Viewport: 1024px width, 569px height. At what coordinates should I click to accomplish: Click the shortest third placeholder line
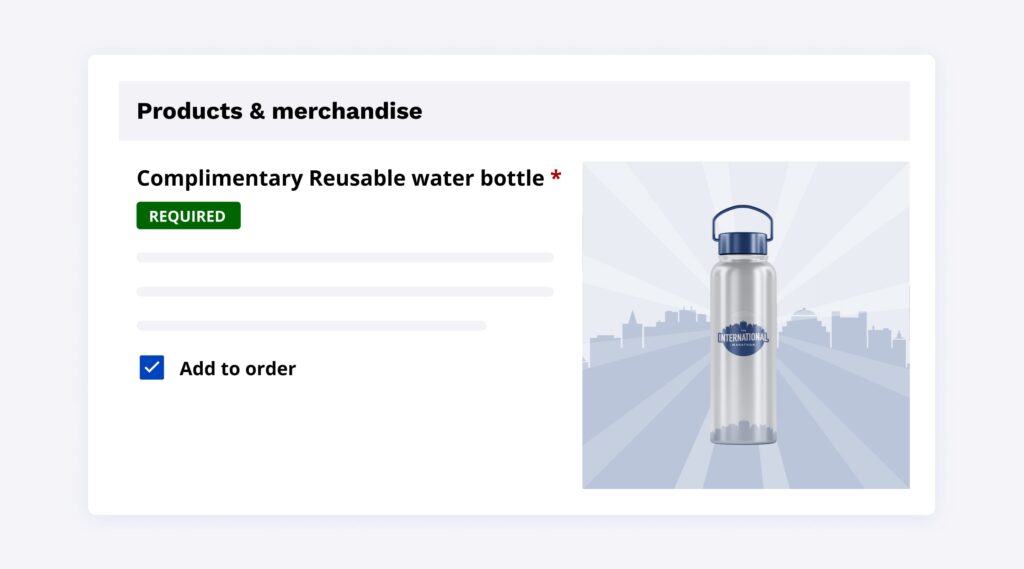pos(311,326)
